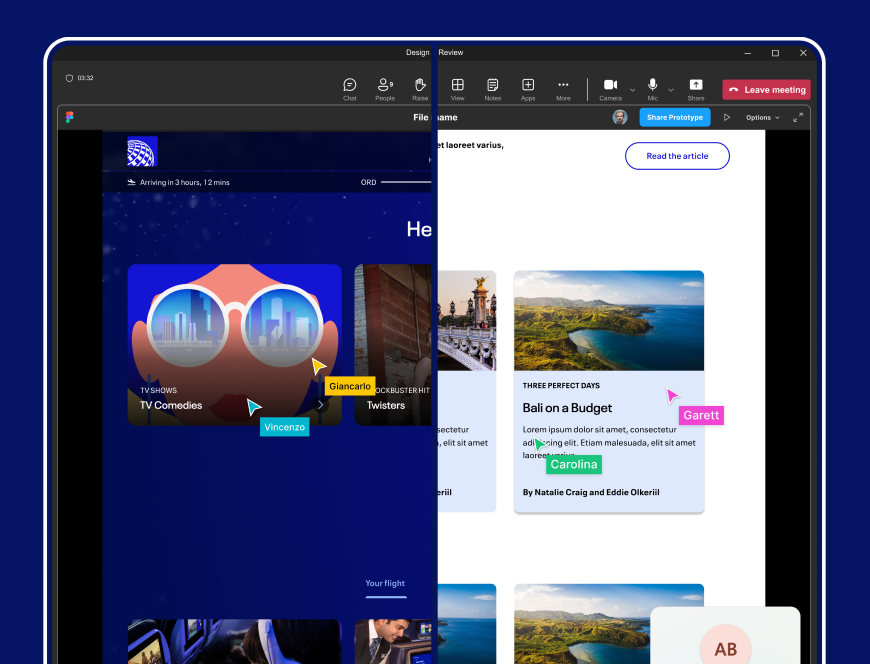Open meeting Notes

[492, 88]
